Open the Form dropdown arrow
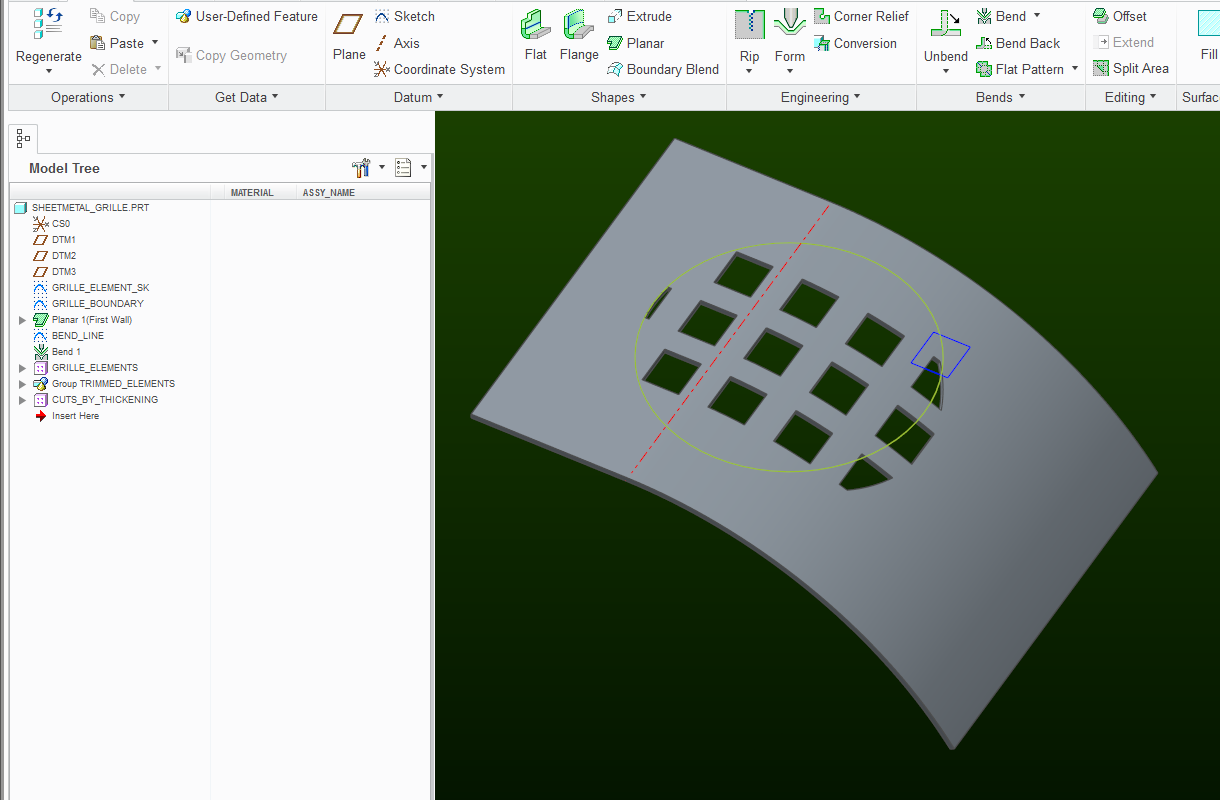This screenshot has height=800, width=1220. click(x=790, y=71)
